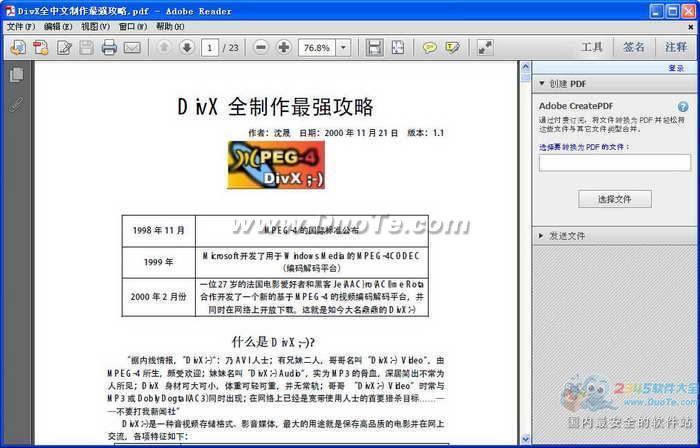700x448 pixels.
Task: Click the file to convert input field
Action: tap(615, 163)
